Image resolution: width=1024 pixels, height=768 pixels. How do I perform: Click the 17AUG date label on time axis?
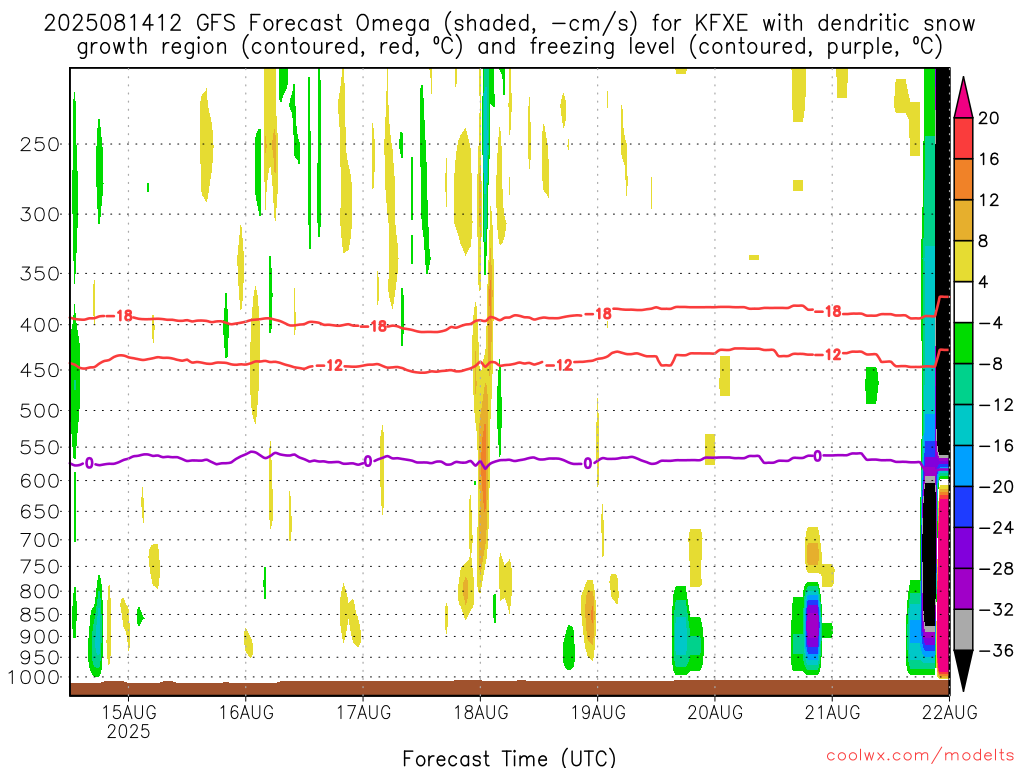click(364, 712)
